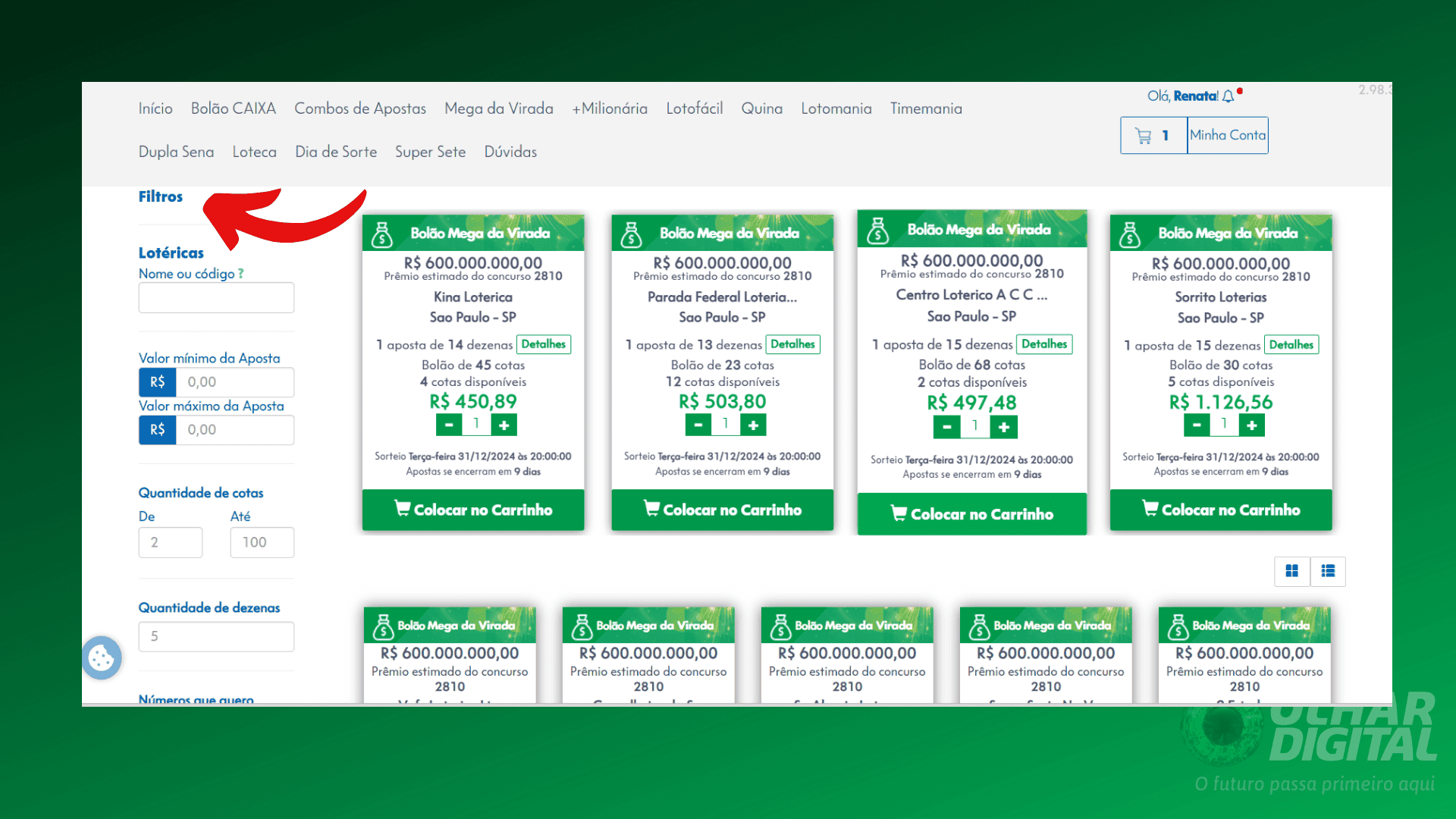Image resolution: width=1456 pixels, height=819 pixels.
Task: Increase quantity on Parada Federal Loteria card
Action: pyautogui.click(x=753, y=425)
